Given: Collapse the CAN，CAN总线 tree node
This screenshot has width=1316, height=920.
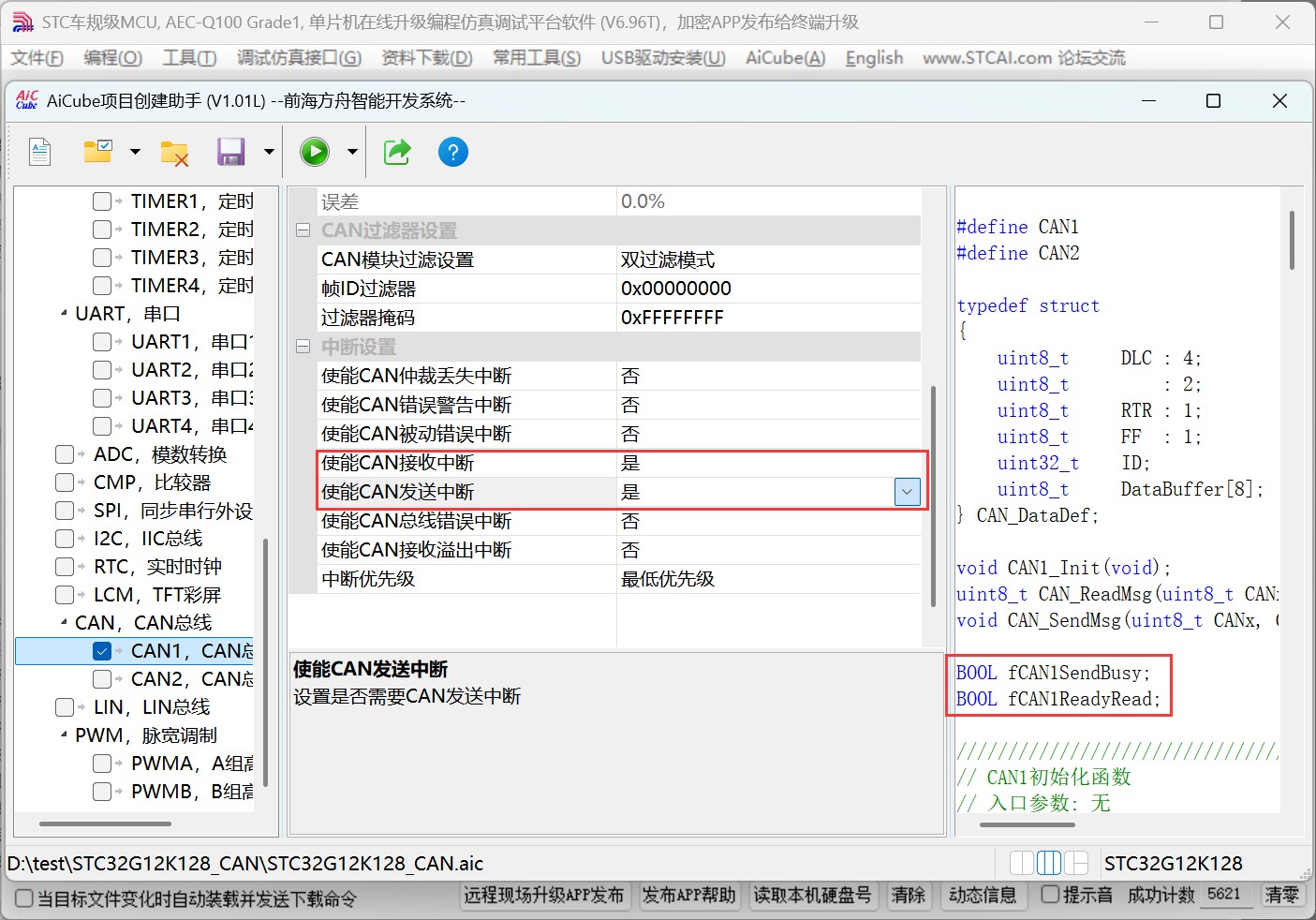Looking at the screenshot, I should [64, 623].
